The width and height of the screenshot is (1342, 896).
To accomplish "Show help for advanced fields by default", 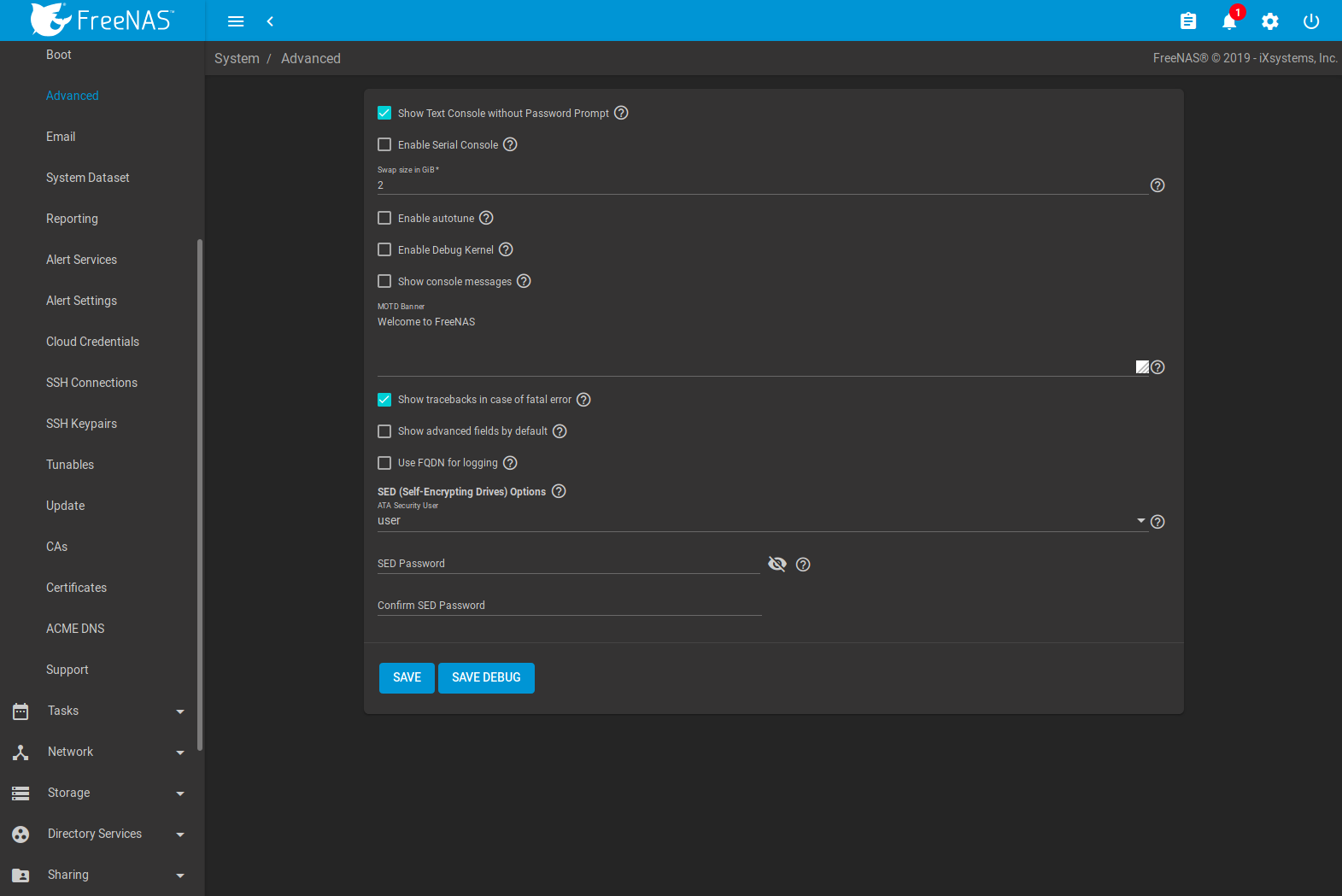I will (560, 431).
